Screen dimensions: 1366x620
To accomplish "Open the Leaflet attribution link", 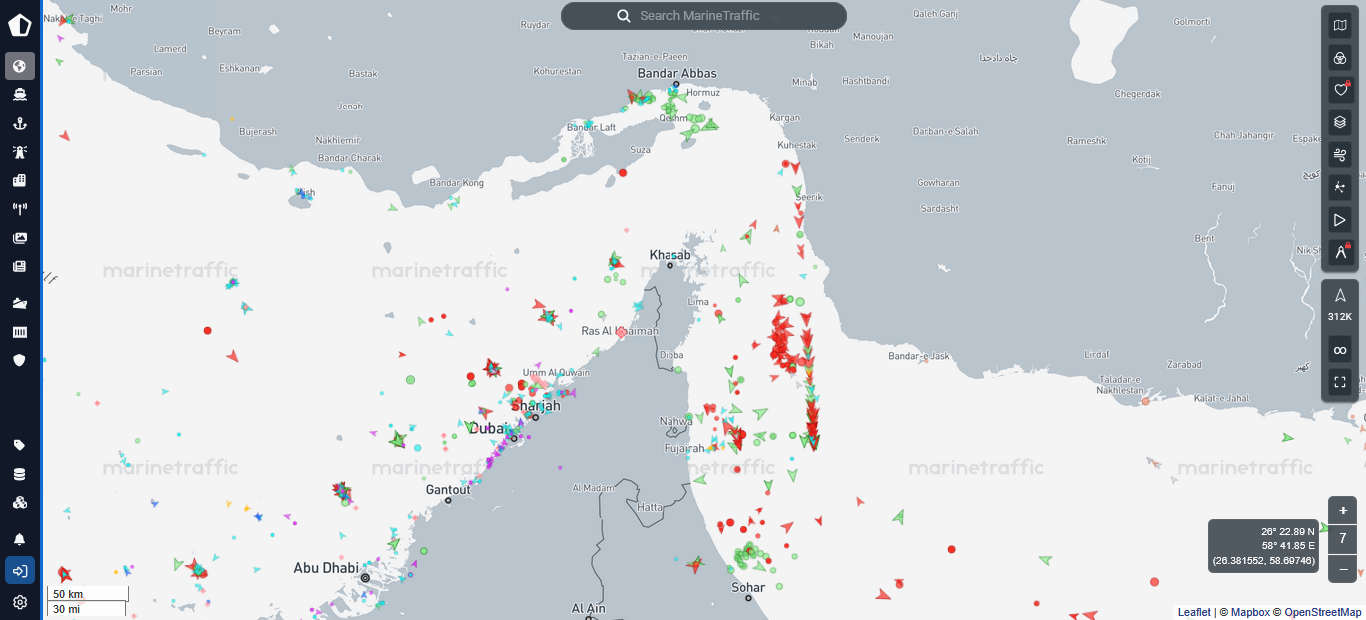I will (1194, 612).
